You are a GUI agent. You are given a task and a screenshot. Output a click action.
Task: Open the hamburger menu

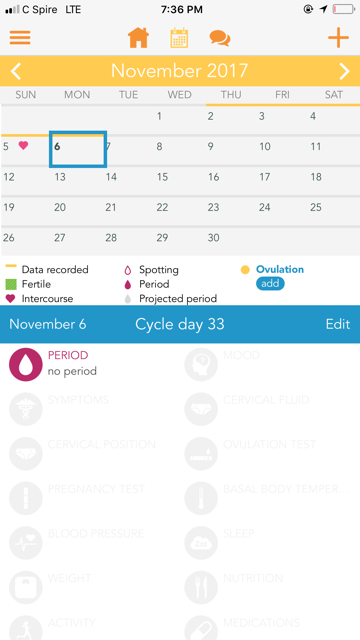coord(20,38)
